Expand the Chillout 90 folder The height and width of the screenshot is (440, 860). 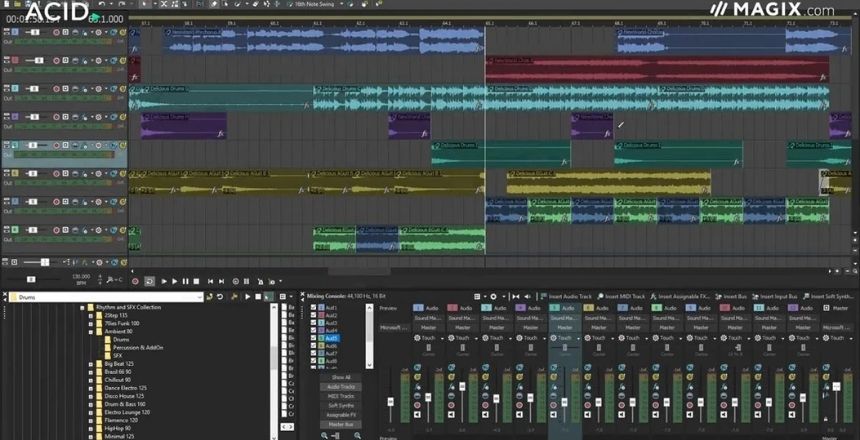point(90,380)
